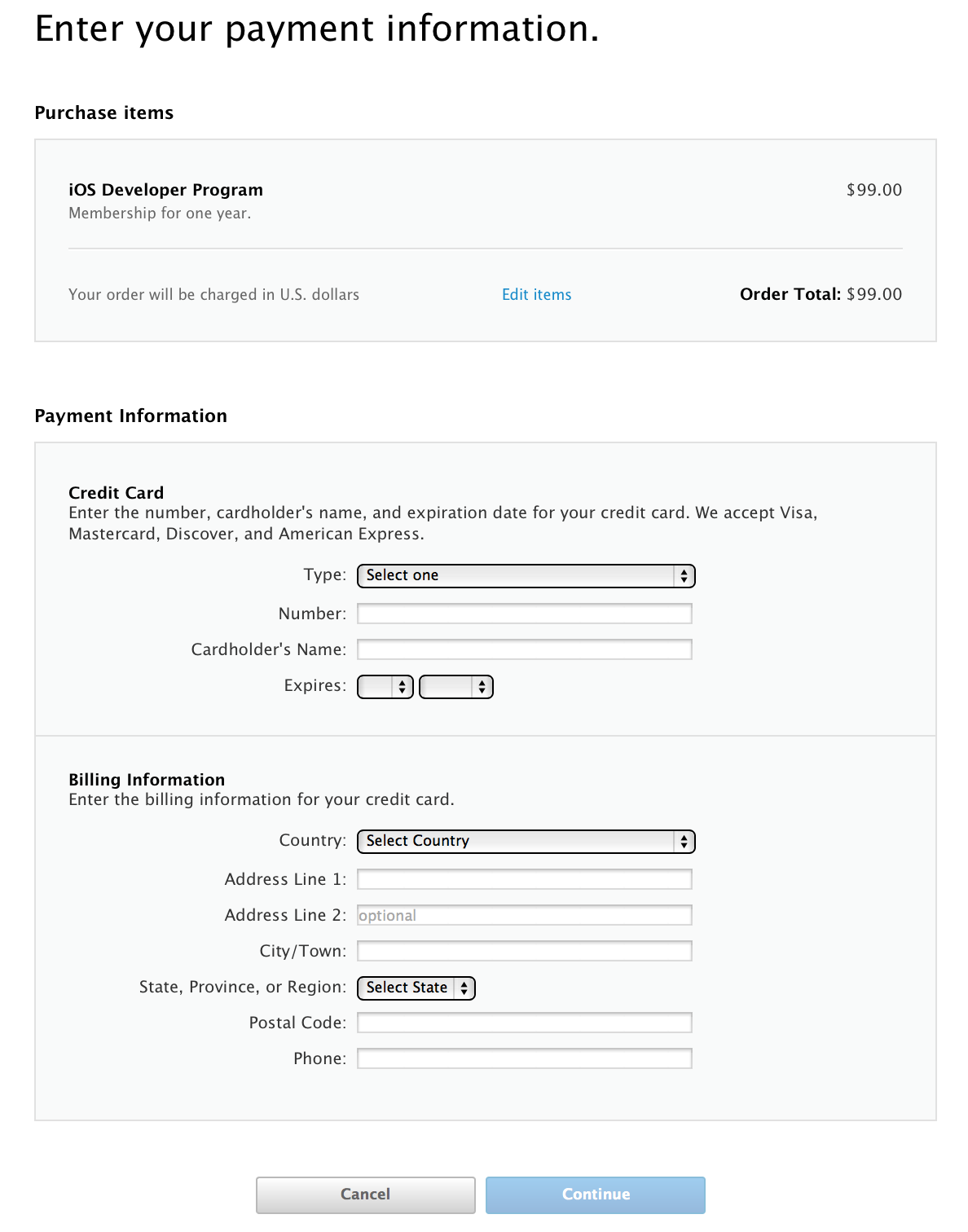Open the expiration month dropdown
Viewport: 968px width, 1232px height.
click(x=385, y=687)
